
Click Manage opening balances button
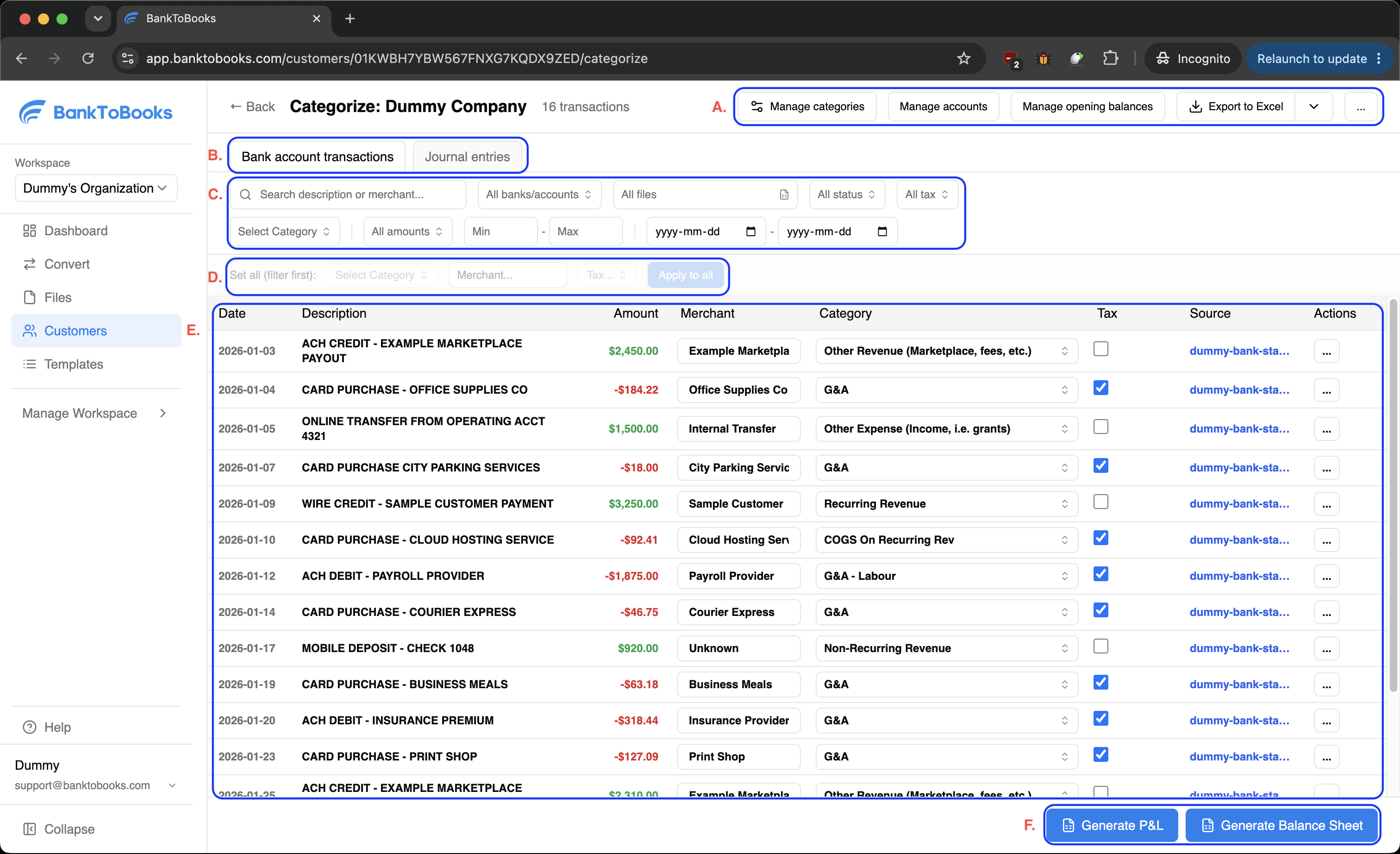(x=1087, y=107)
